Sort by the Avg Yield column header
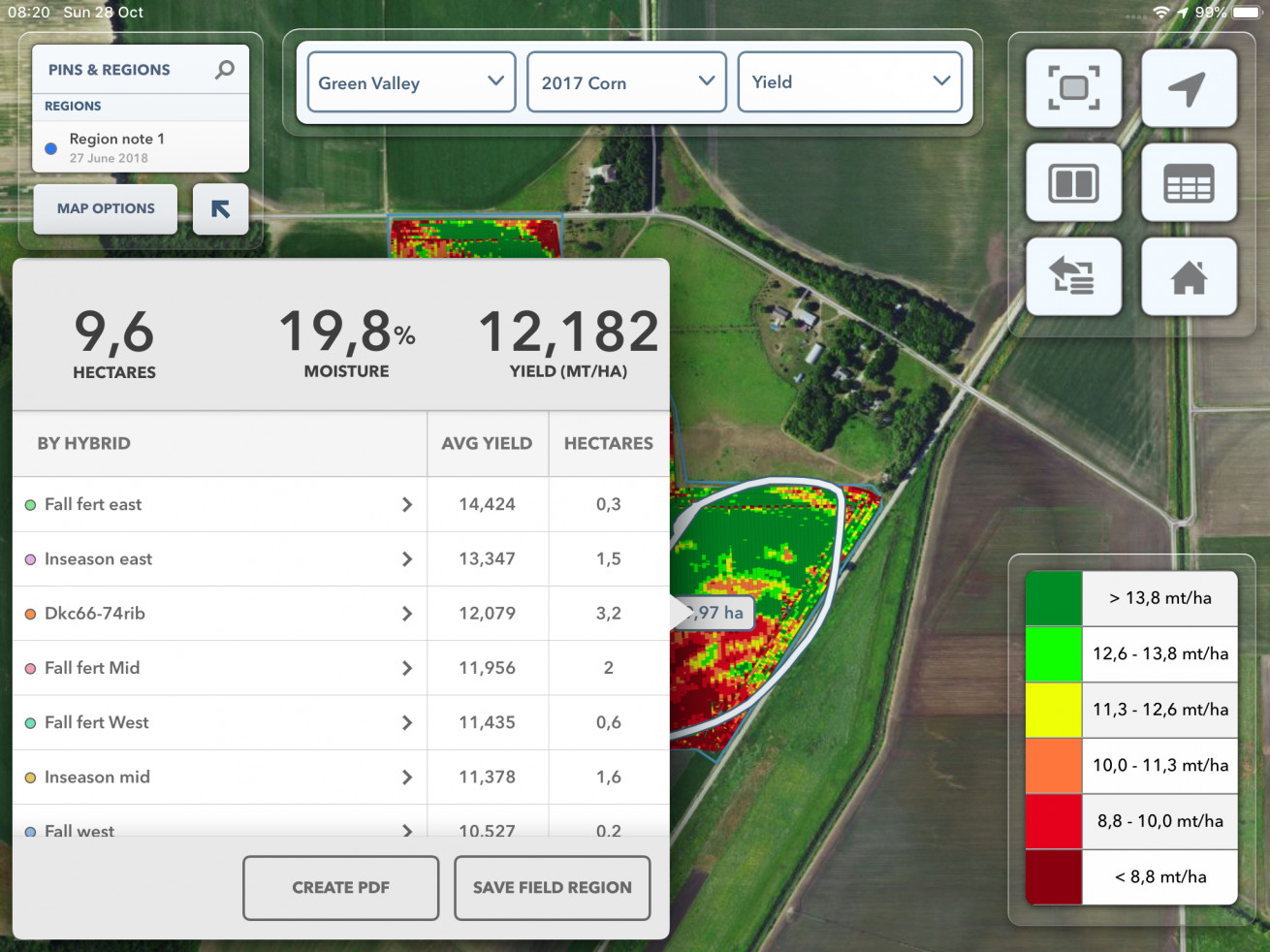 [x=488, y=444]
